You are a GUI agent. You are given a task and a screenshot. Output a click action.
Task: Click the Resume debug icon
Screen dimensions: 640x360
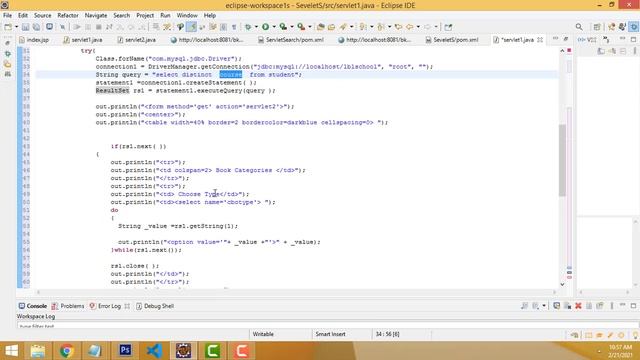(x=77, y=27)
